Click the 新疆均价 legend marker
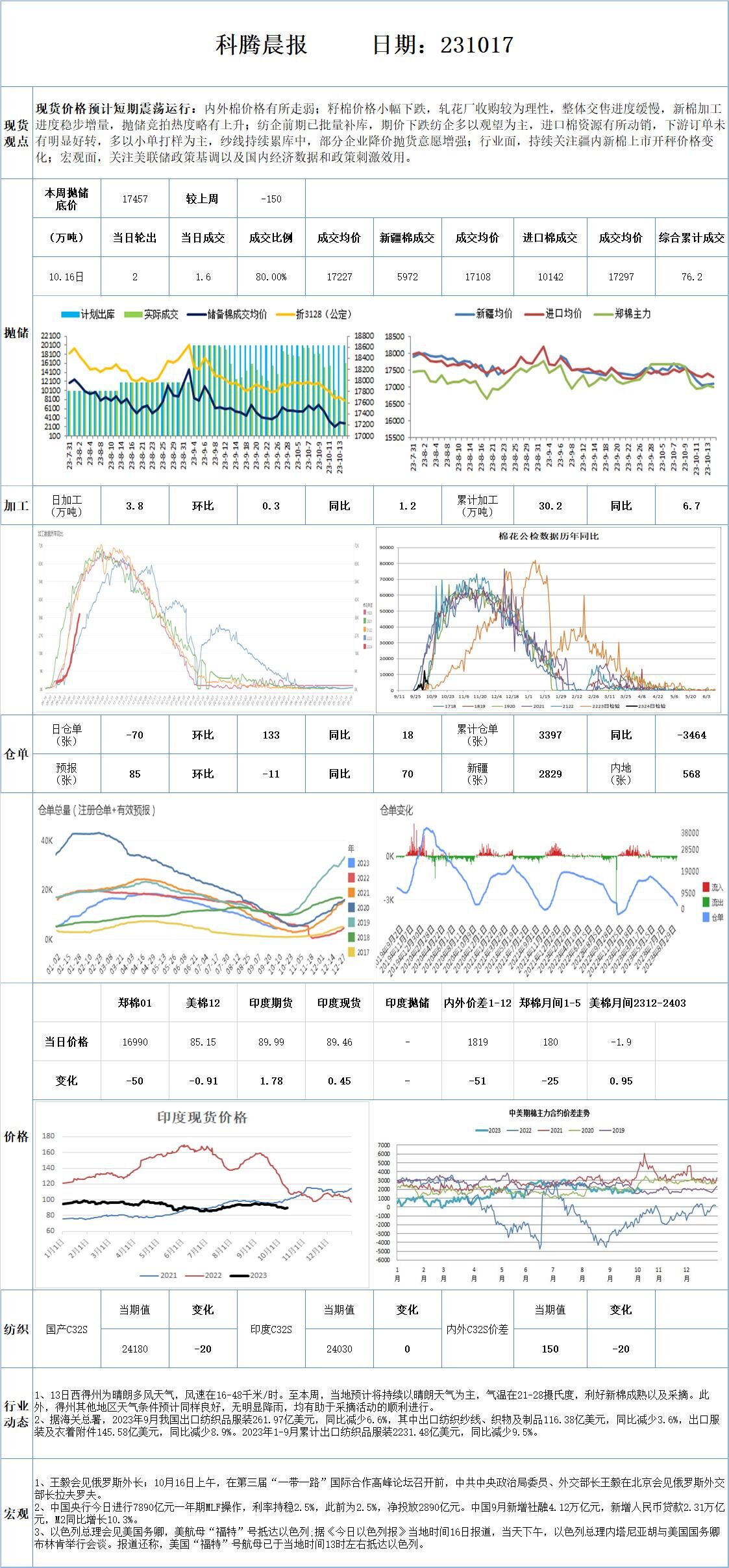 (464, 313)
